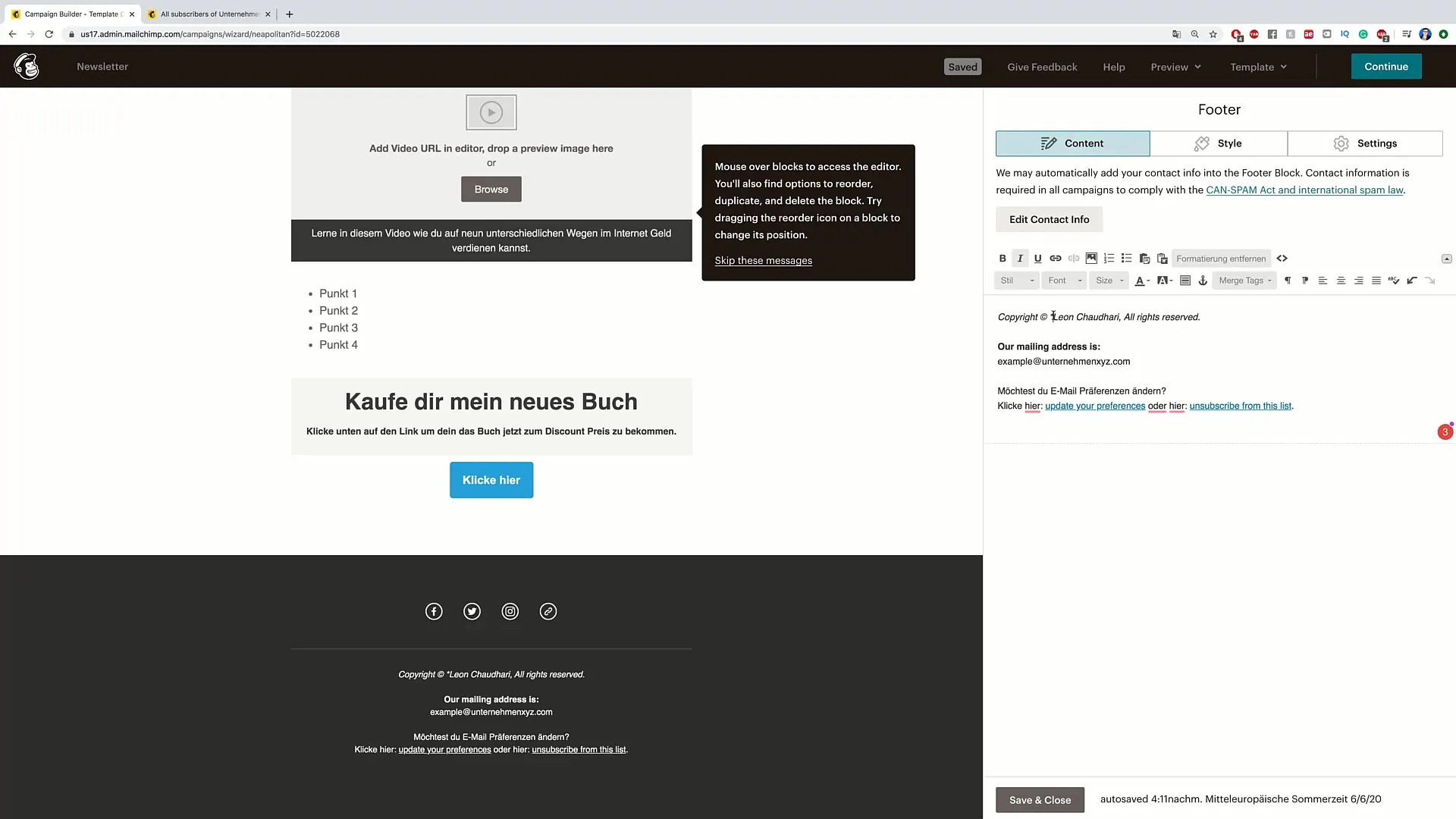The height and width of the screenshot is (819, 1456).
Task: Click the Save & Close button
Action: [1039, 799]
